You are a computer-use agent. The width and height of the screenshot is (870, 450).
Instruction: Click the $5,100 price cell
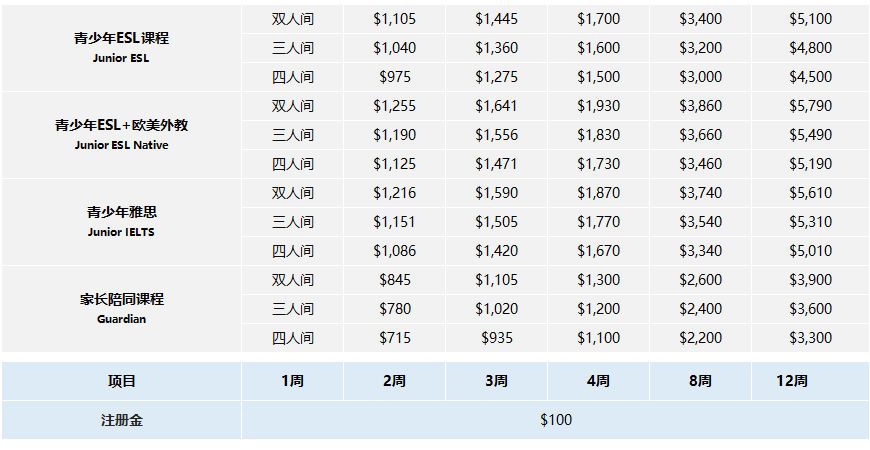(811, 19)
